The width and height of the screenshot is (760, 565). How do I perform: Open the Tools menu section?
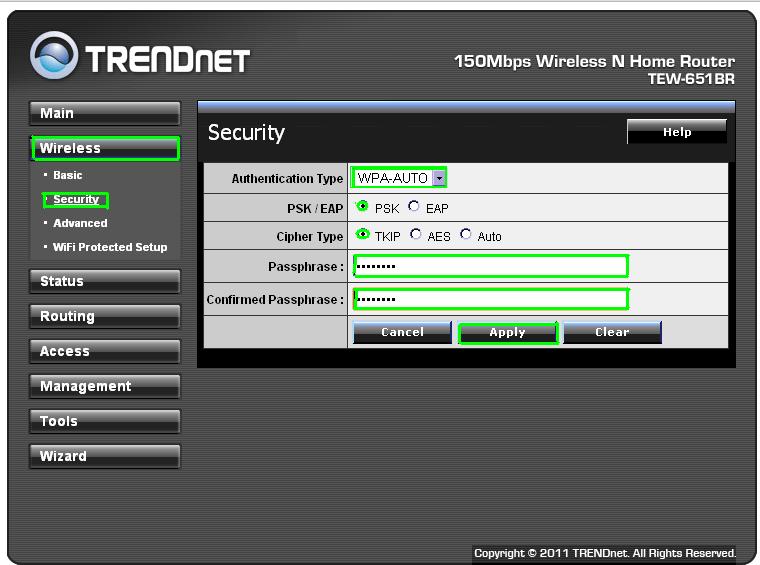[105, 422]
